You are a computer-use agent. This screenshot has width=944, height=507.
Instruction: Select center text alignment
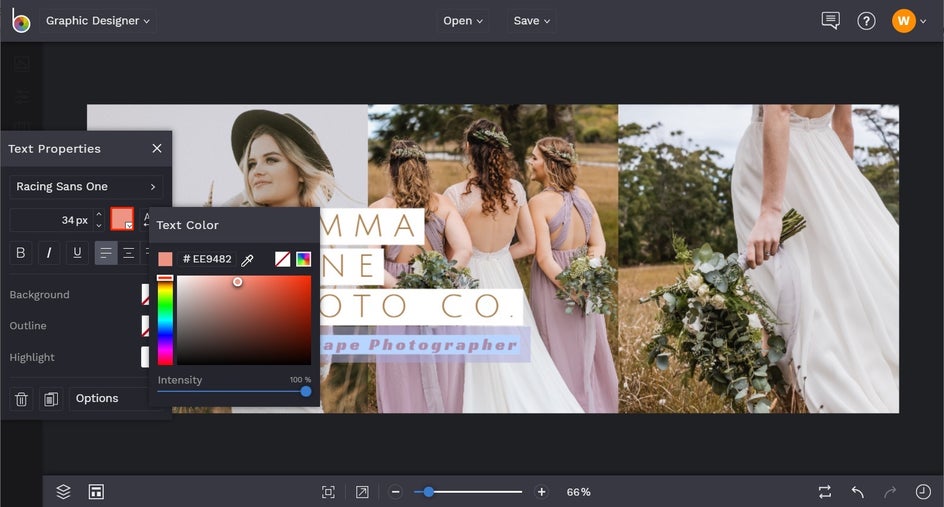[128, 253]
